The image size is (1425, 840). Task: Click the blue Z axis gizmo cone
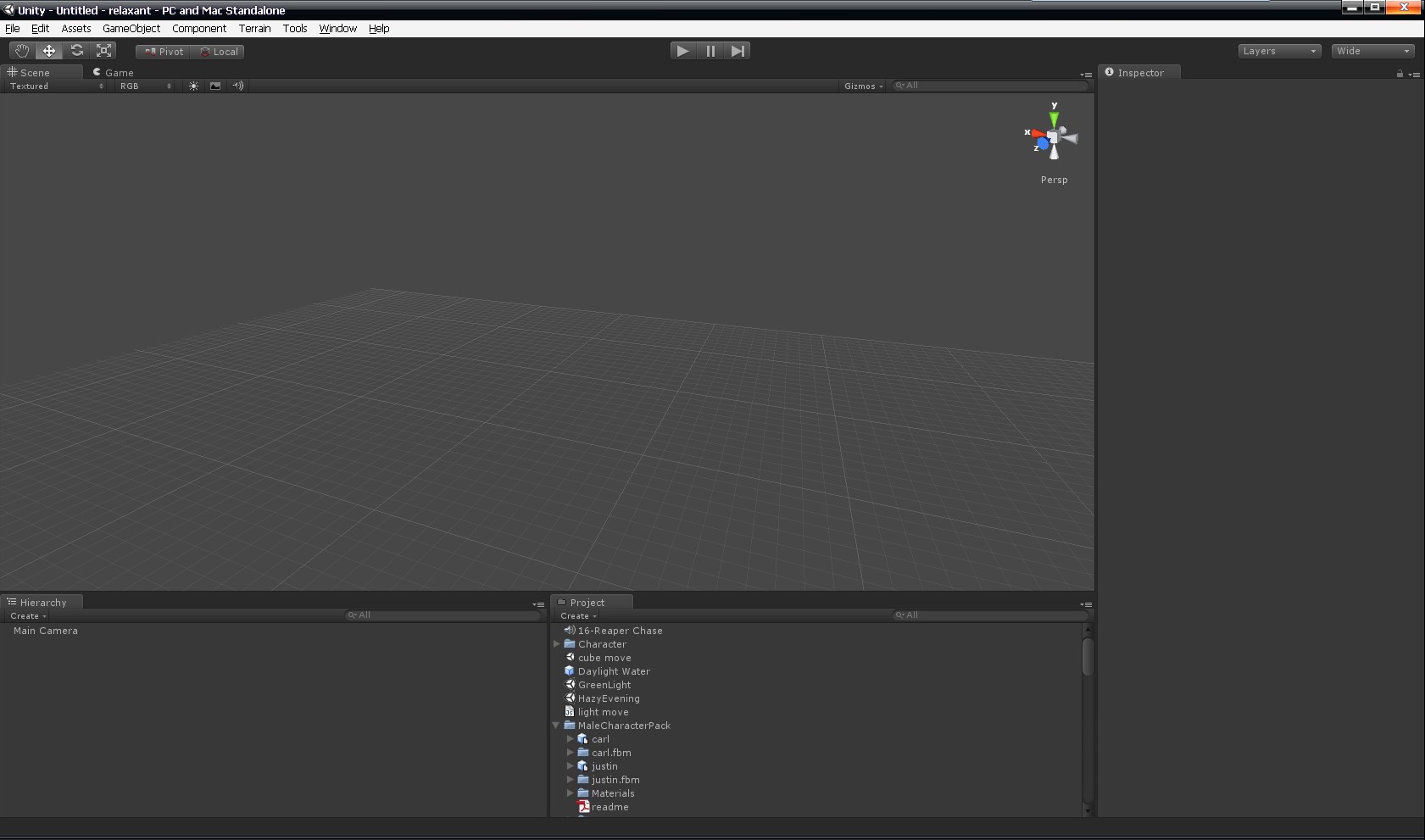1043,144
